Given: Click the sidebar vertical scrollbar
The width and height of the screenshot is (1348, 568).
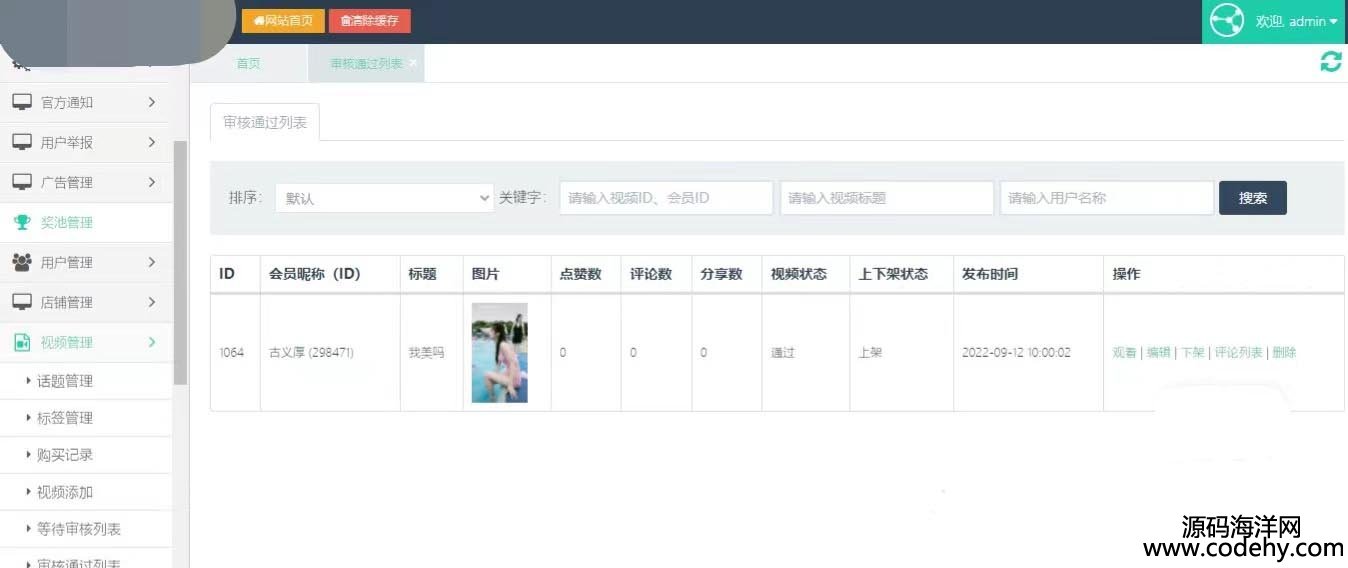Looking at the screenshot, I should (x=181, y=262).
